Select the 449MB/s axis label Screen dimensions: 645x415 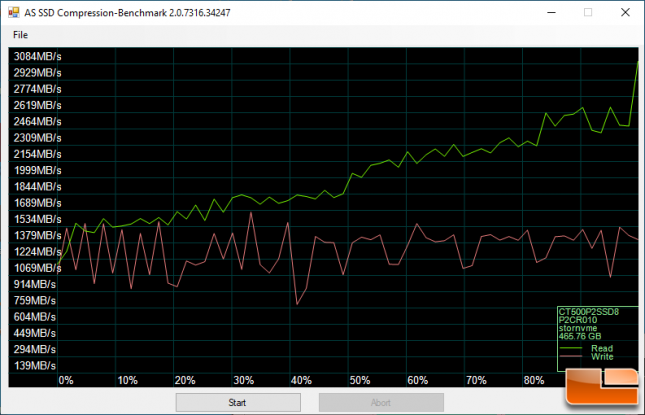click(35, 333)
